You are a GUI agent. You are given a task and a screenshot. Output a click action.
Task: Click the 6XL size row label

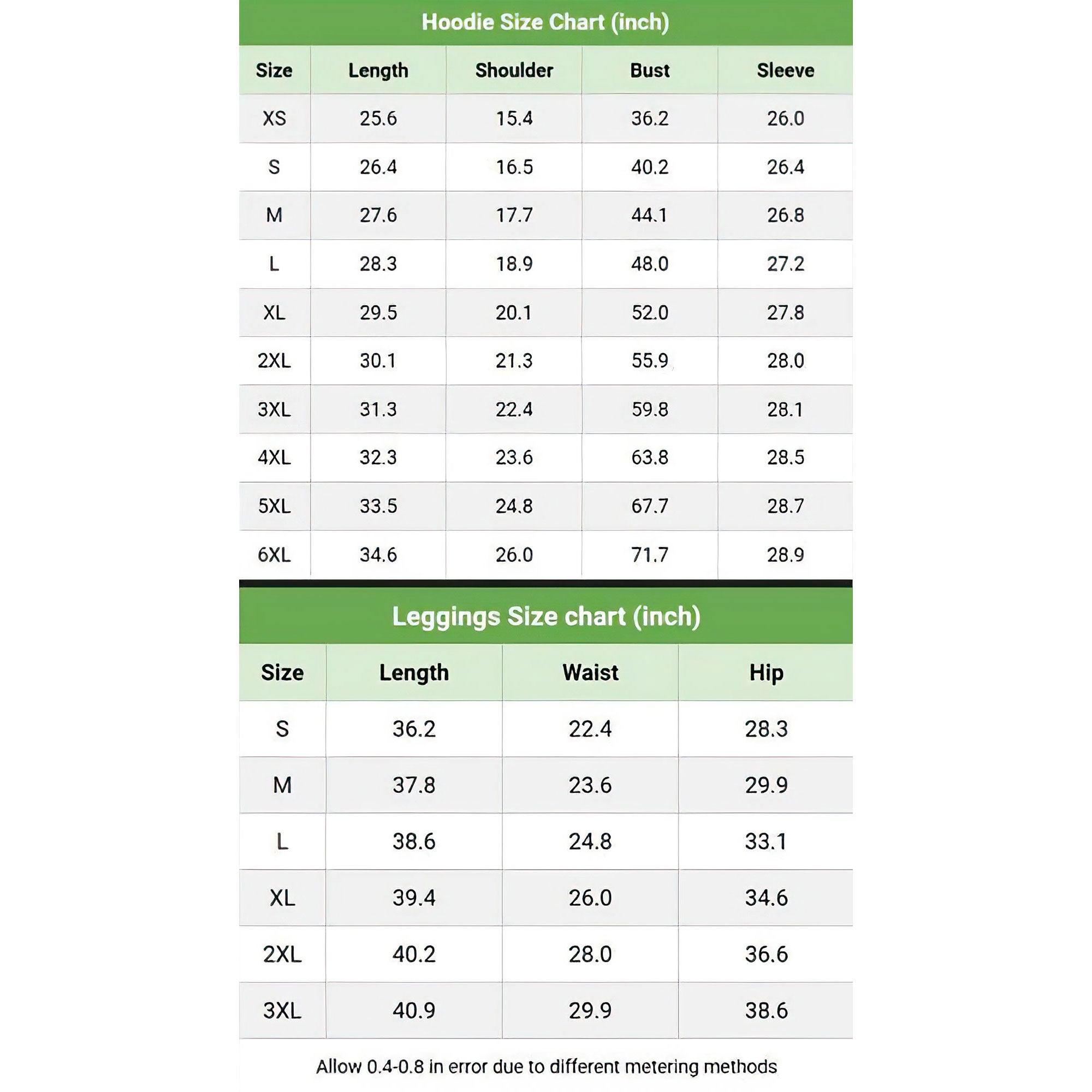pyautogui.click(x=274, y=555)
